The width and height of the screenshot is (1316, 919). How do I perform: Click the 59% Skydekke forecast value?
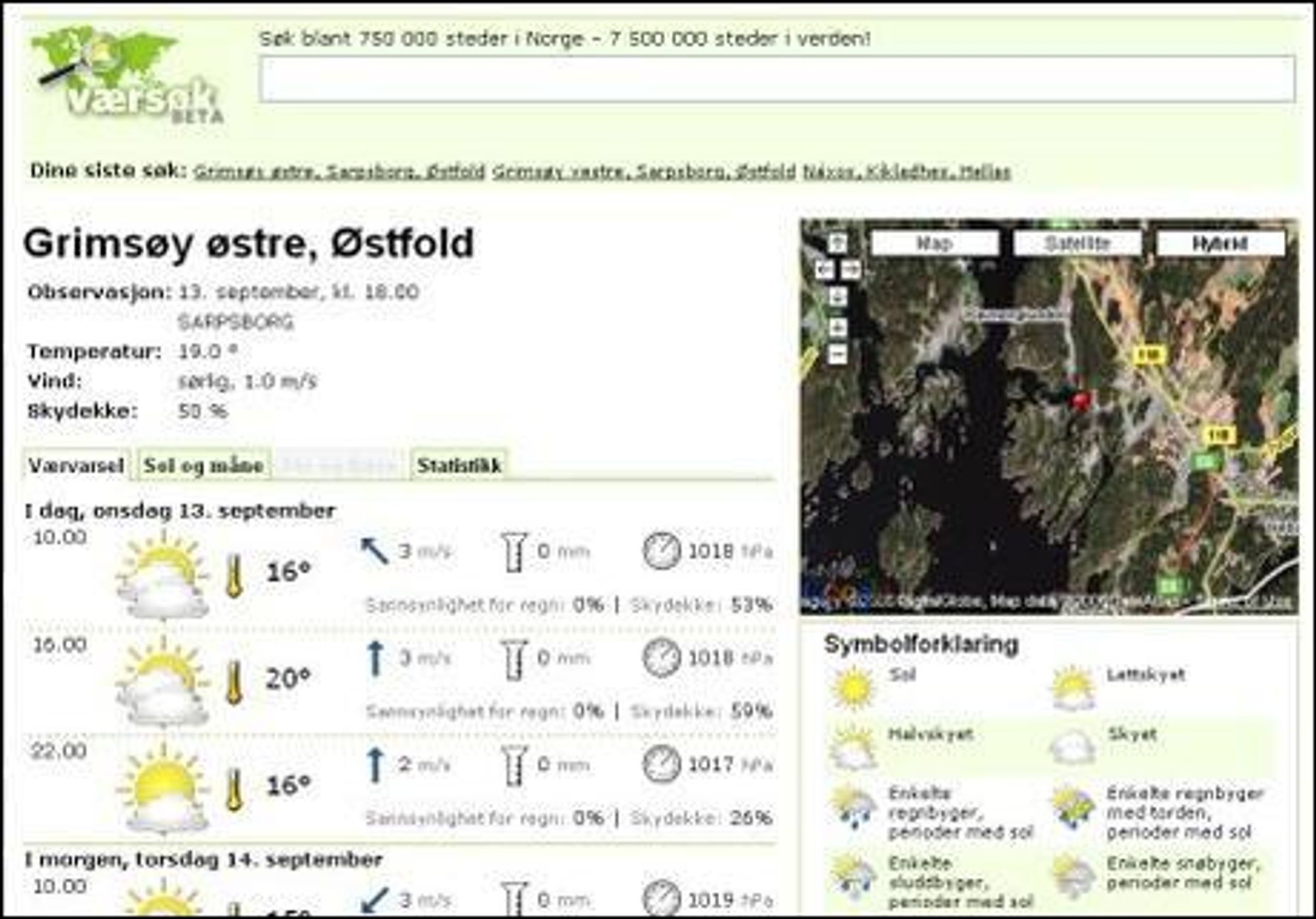point(751,712)
